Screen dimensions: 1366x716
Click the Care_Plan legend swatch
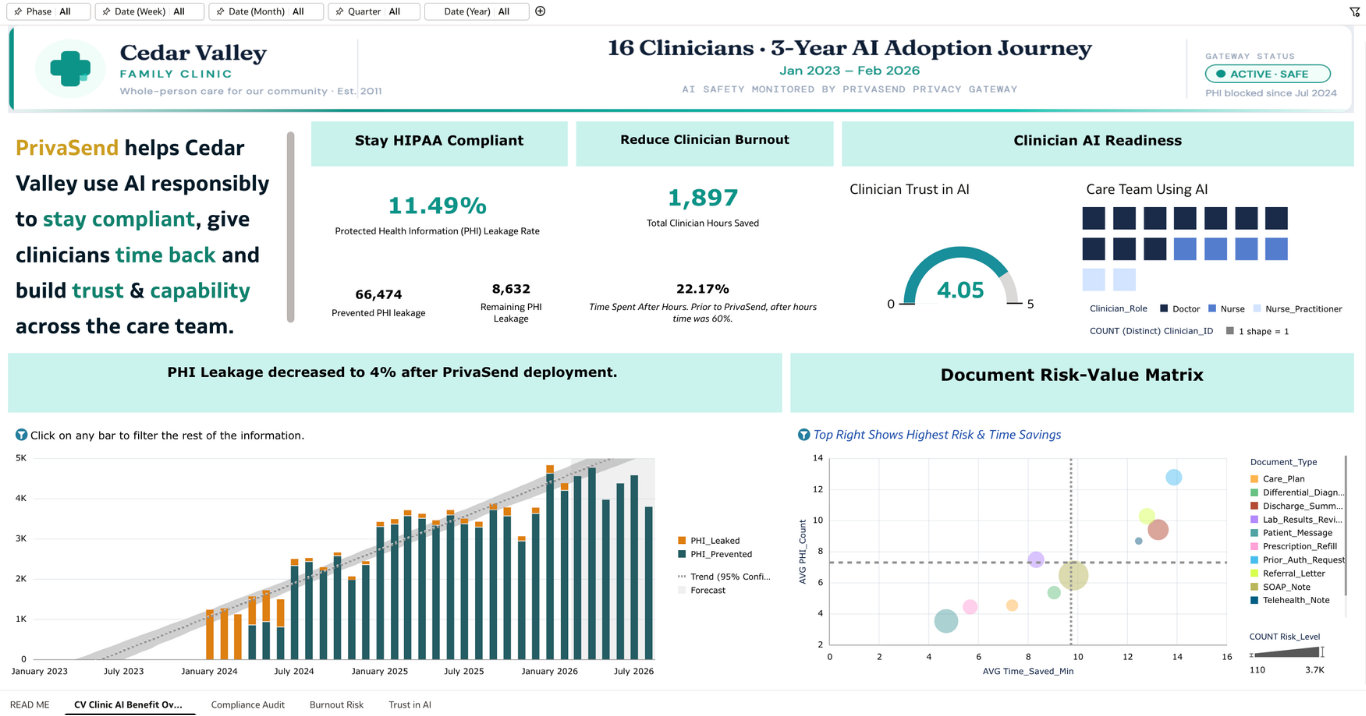point(1254,479)
